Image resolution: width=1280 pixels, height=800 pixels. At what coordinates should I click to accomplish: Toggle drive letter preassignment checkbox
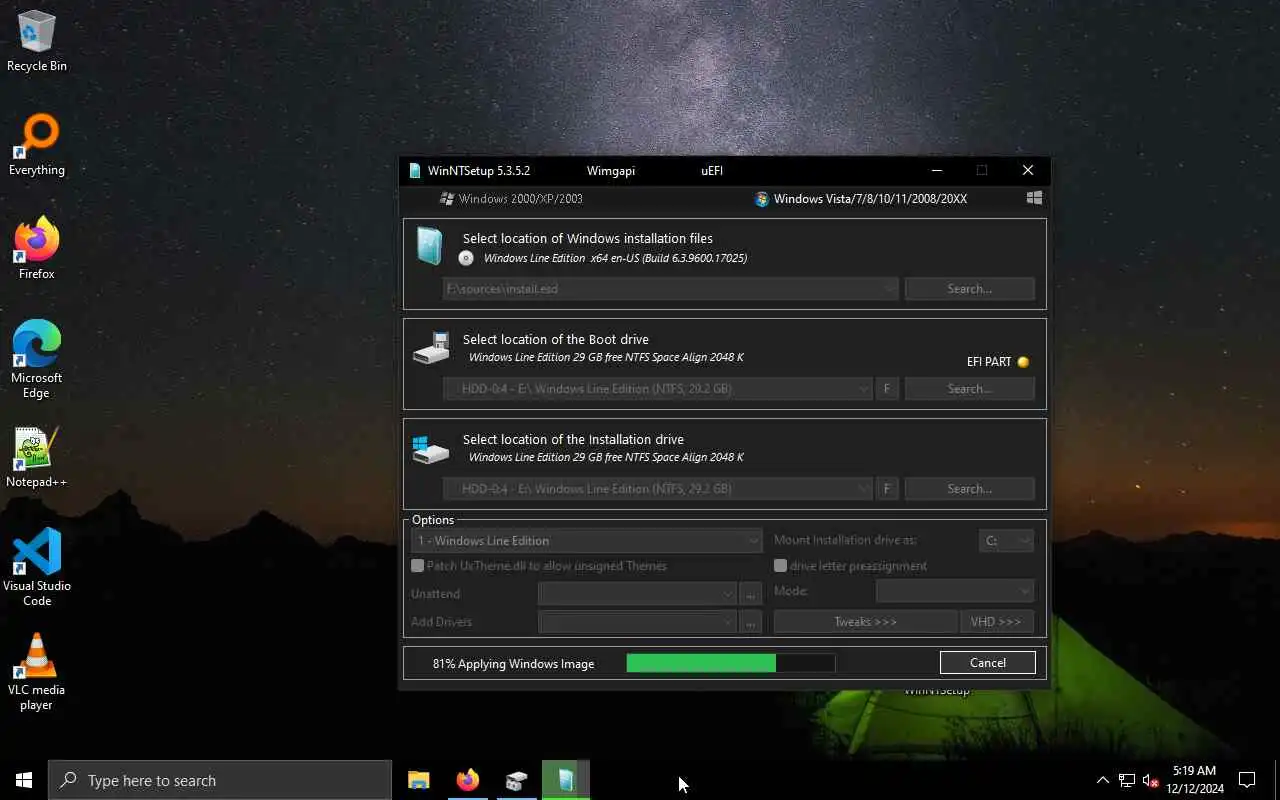tap(780, 566)
